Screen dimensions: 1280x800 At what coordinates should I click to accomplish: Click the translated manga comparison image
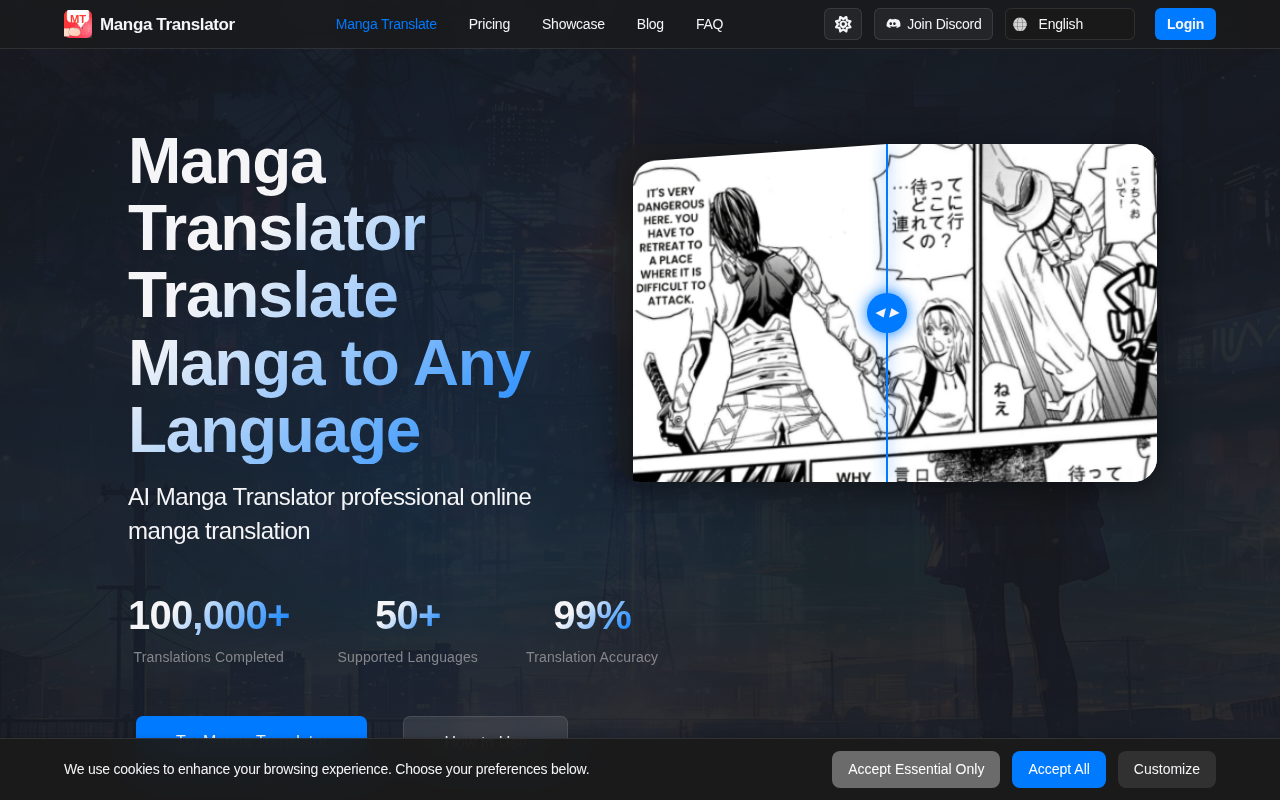tap(895, 313)
